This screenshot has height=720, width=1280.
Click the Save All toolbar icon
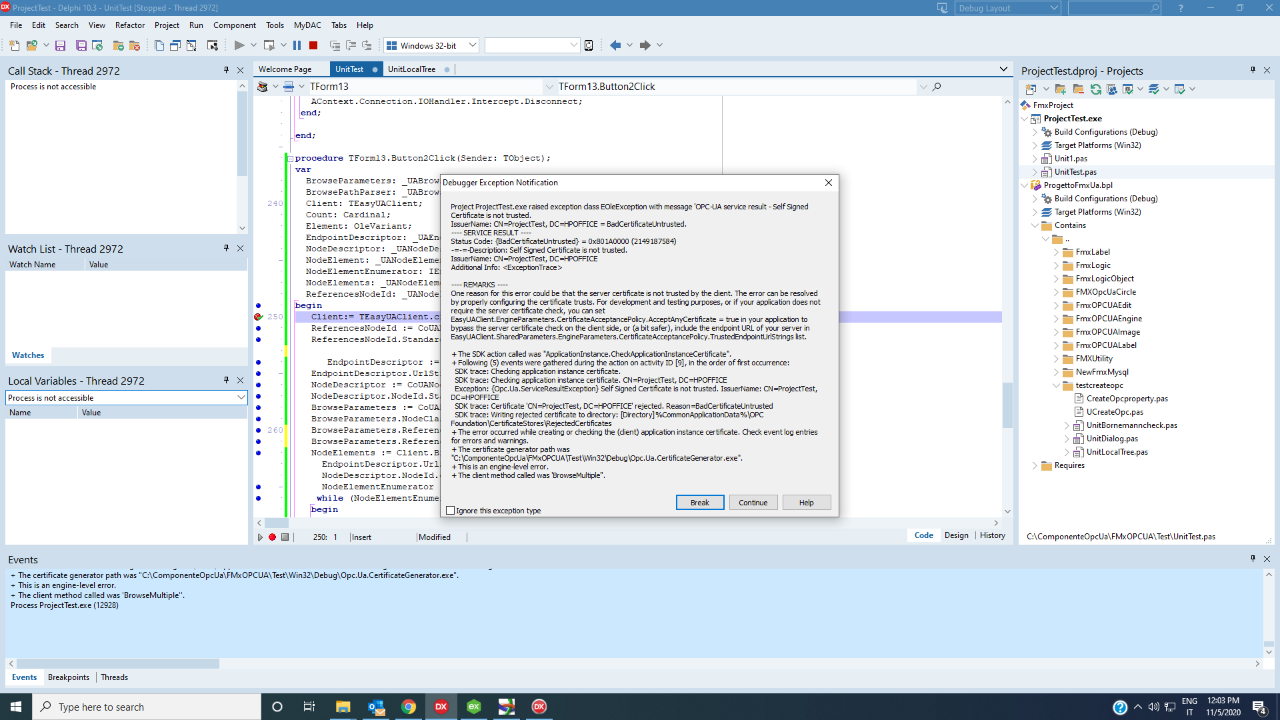tap(80, 45)
